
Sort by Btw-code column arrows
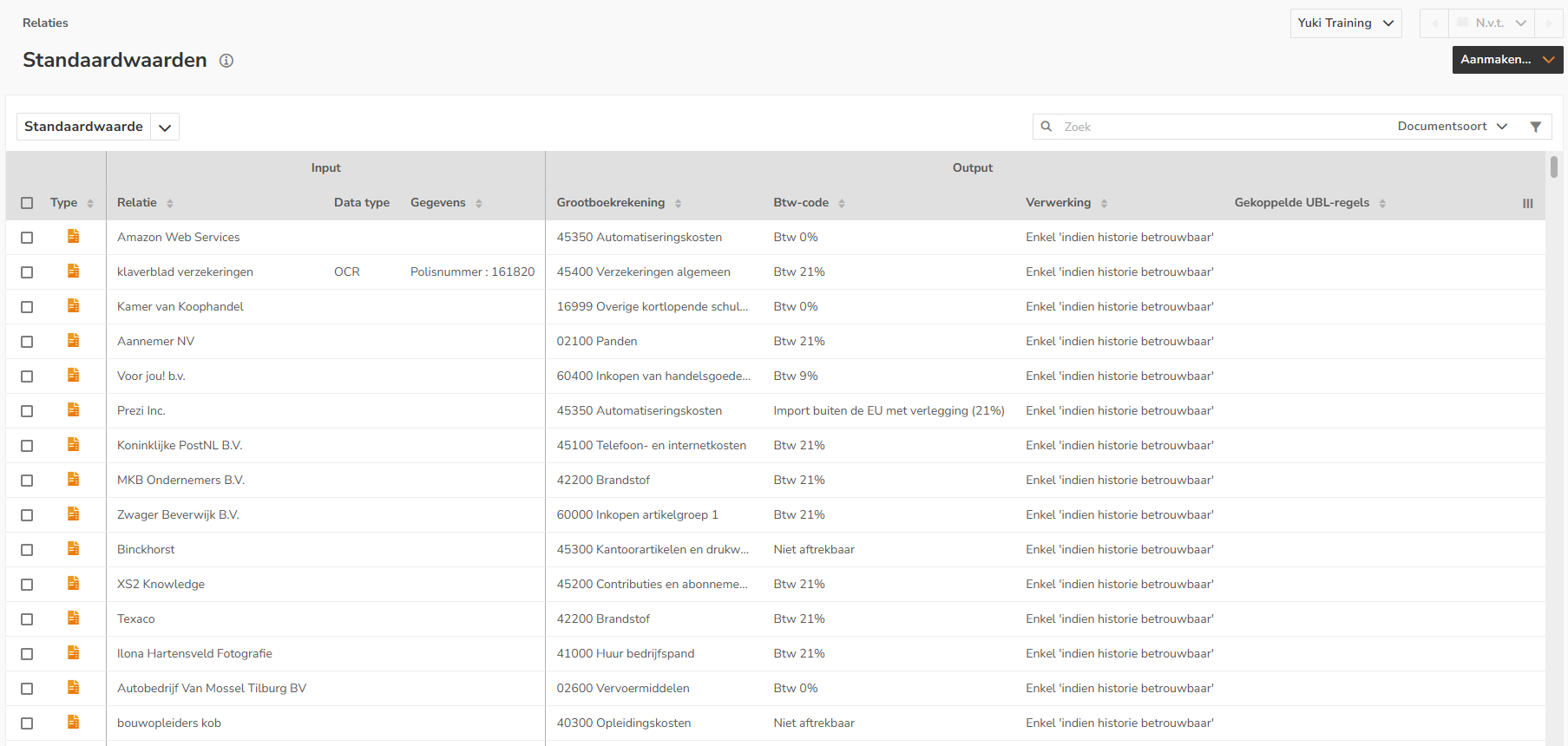click(x=842, y=203)
